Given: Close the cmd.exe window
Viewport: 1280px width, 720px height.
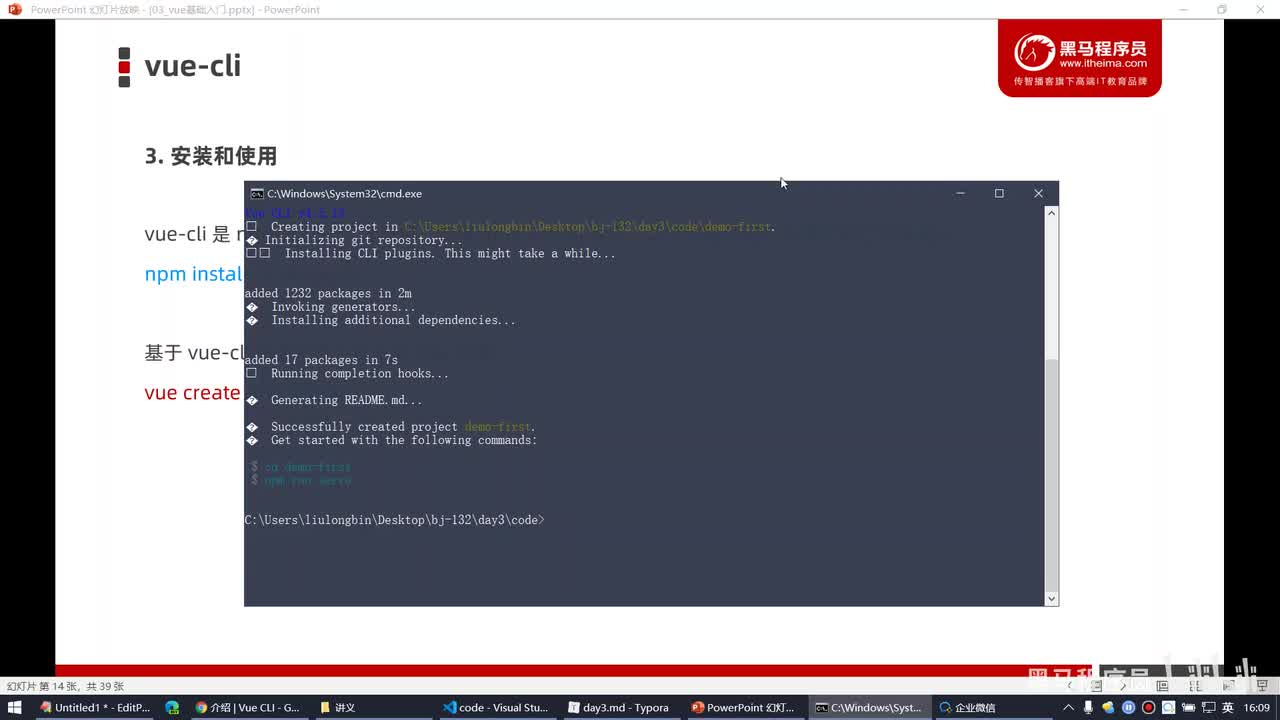Looking at the screenshot, I should coord(1038,193).
